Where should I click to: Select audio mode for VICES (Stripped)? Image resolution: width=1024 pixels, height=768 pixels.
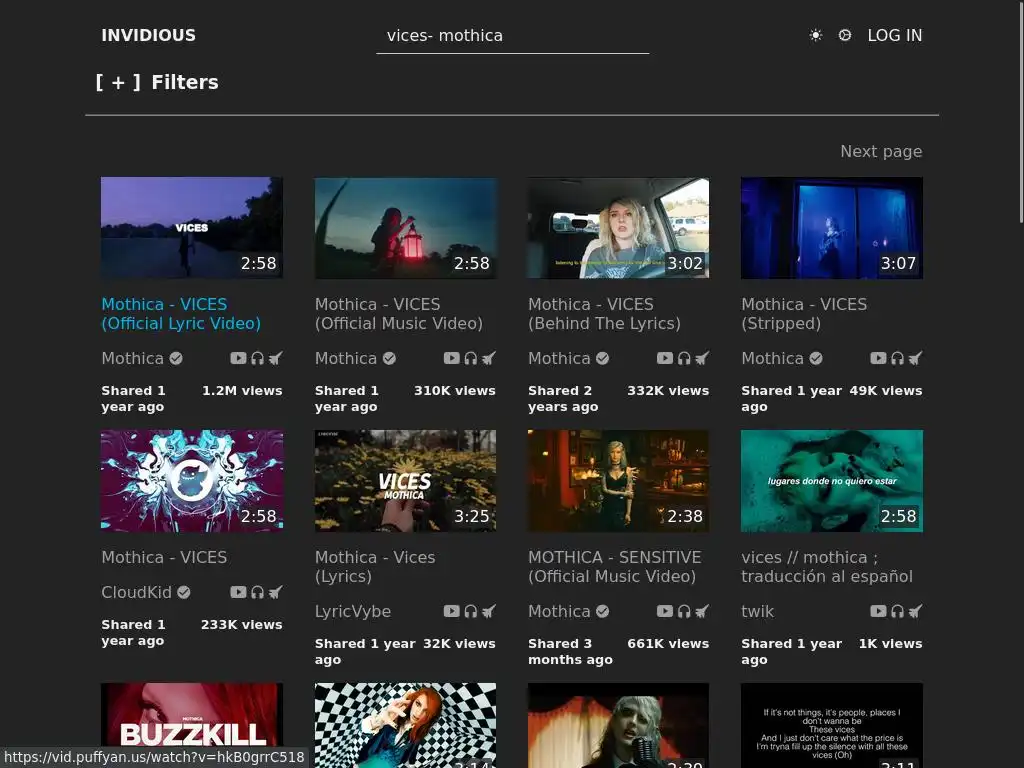897,358
